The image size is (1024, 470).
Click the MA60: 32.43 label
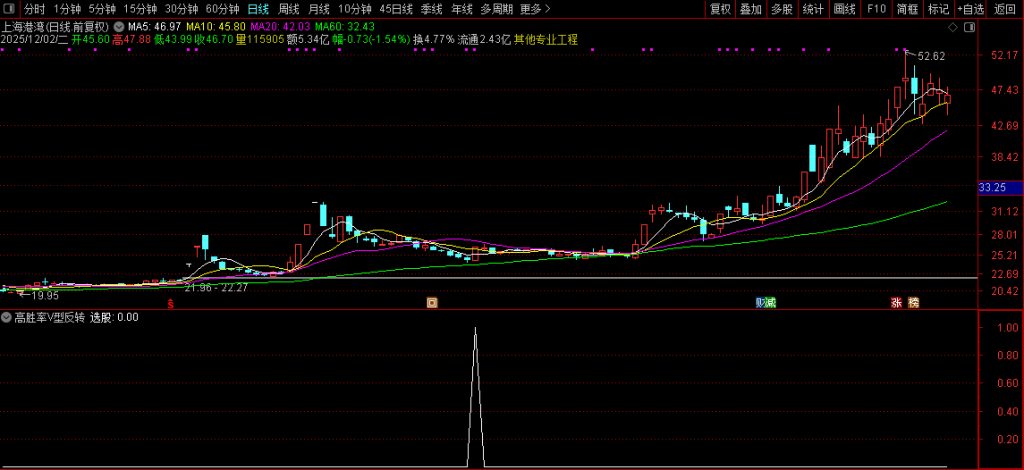point(345,27)
